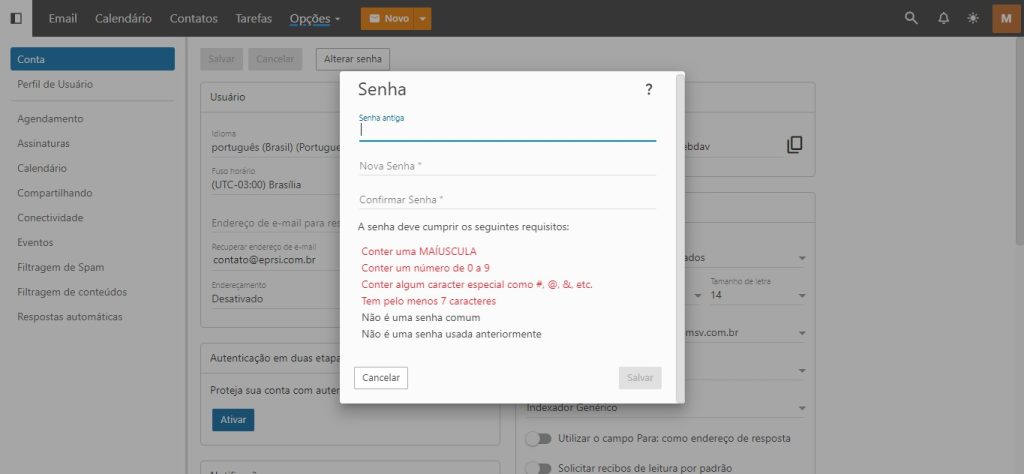Click the Confirmar Senha input field

coord(507,199)
